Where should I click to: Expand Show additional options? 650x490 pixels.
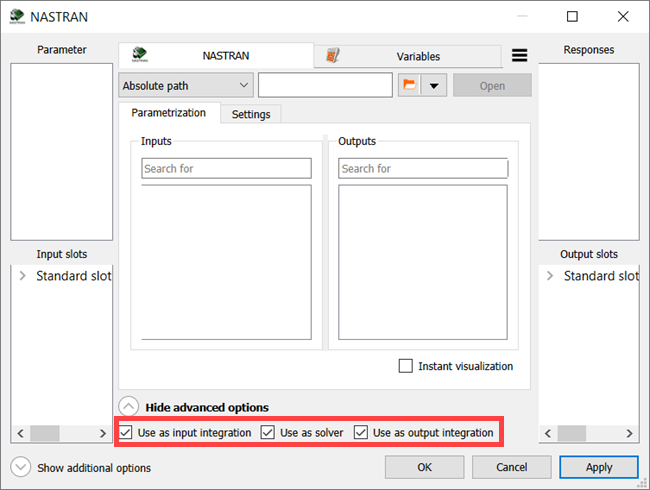21,467
